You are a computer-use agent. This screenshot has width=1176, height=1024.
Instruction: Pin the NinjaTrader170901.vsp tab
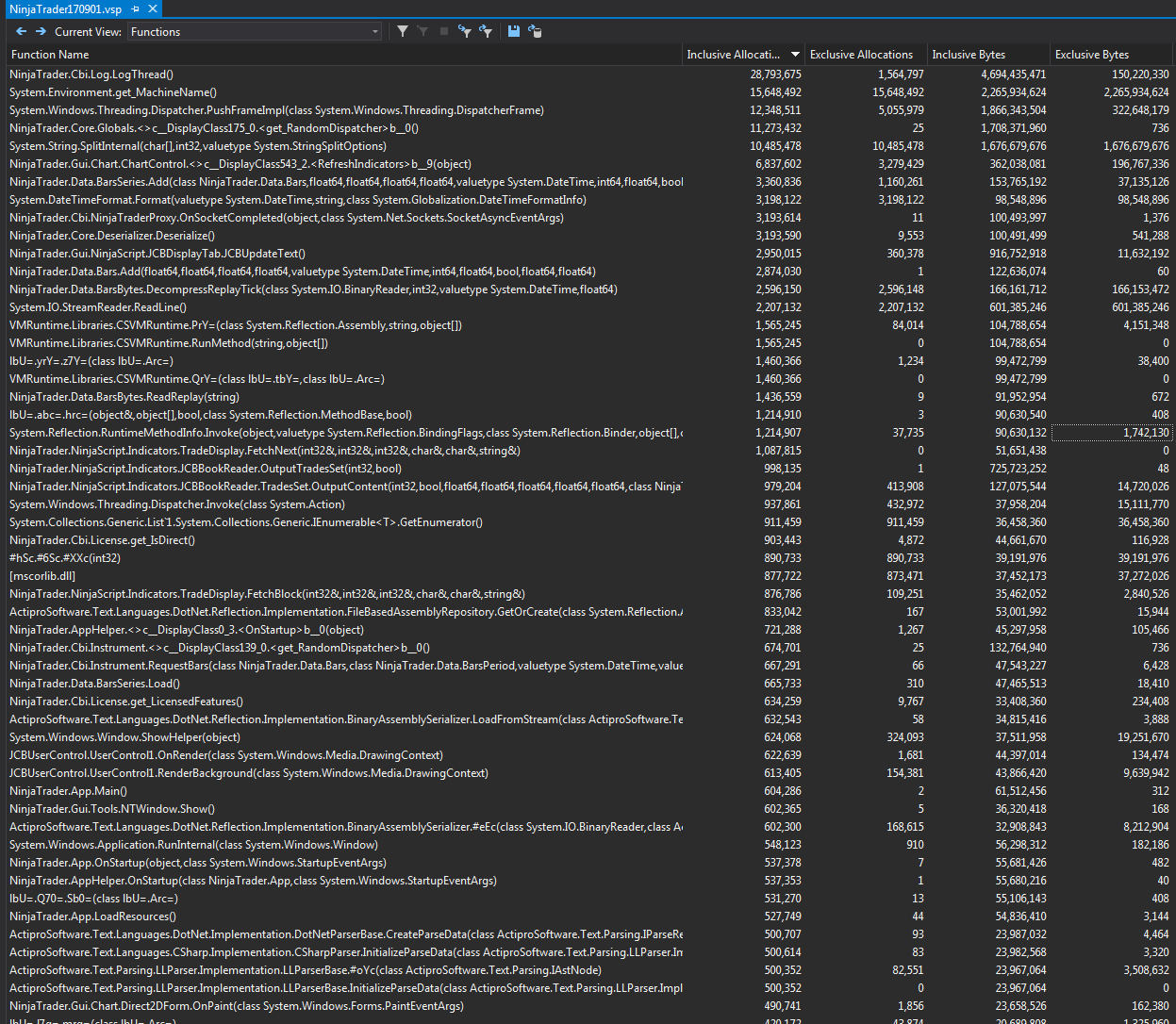136,8
